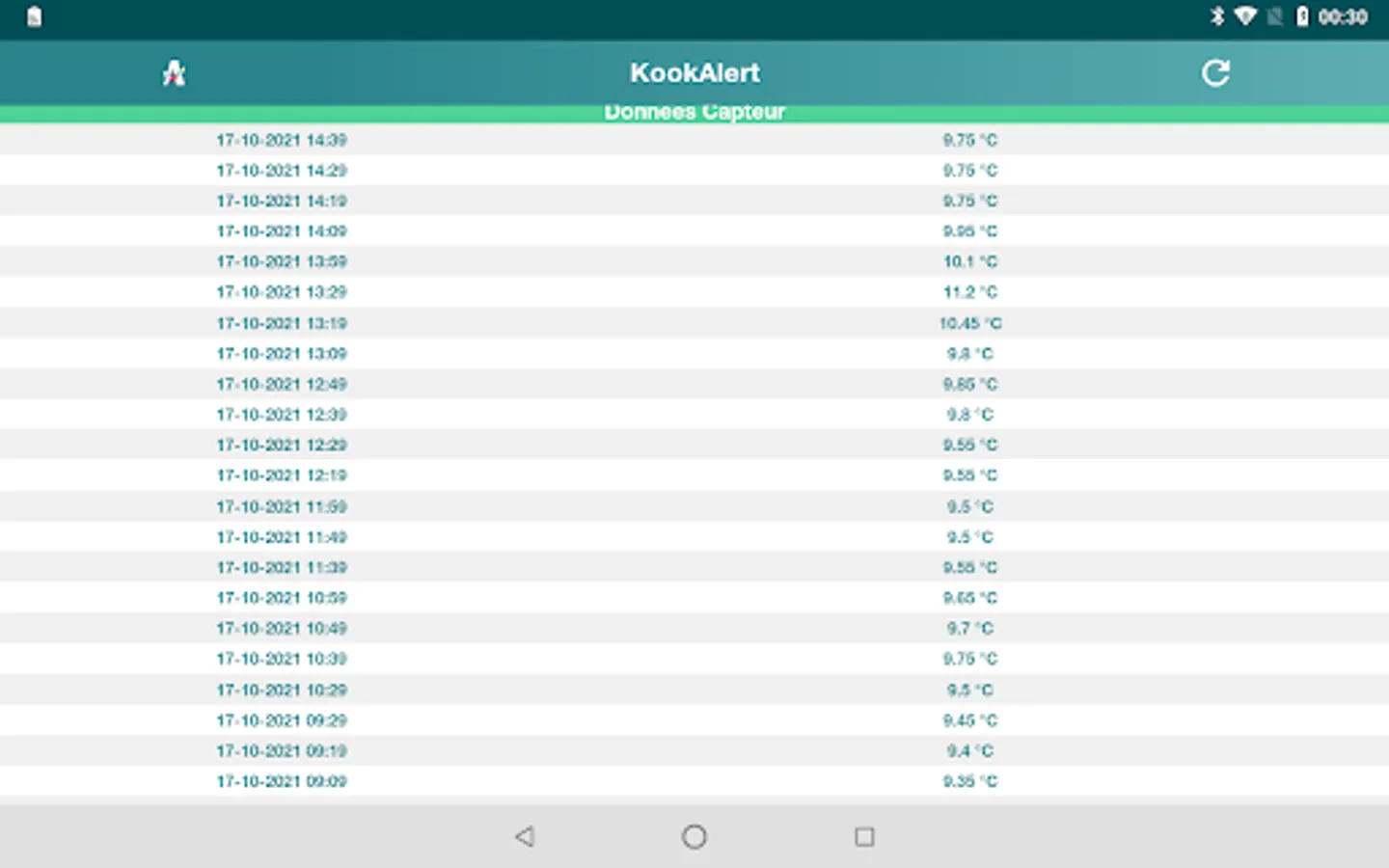Tap the Wi-Fi status icon
Viewport: 1389px width, 868px height.
pyautogui.click(x=1245, y=16)
